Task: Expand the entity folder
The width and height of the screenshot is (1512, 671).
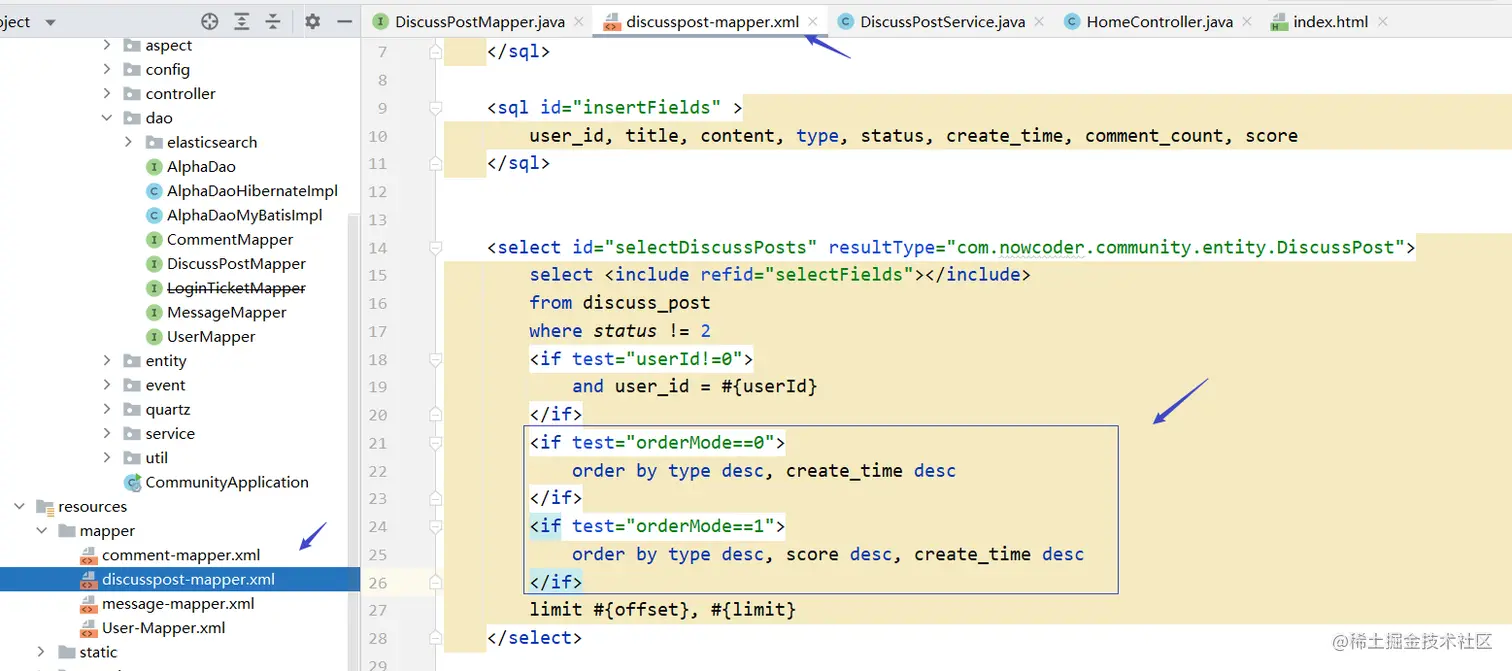Action: pos(107,361)
